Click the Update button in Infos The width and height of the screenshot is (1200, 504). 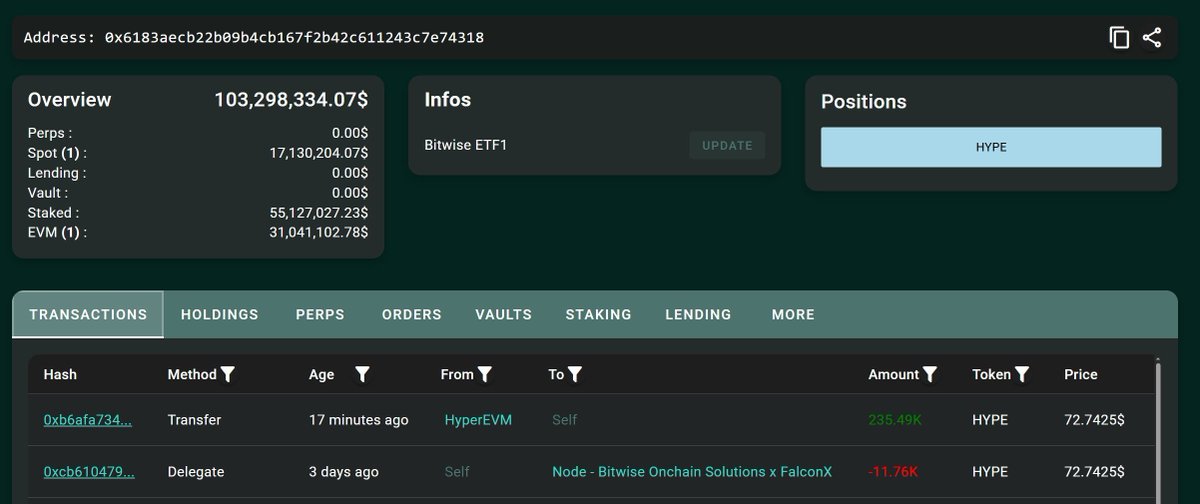[727, 145]
